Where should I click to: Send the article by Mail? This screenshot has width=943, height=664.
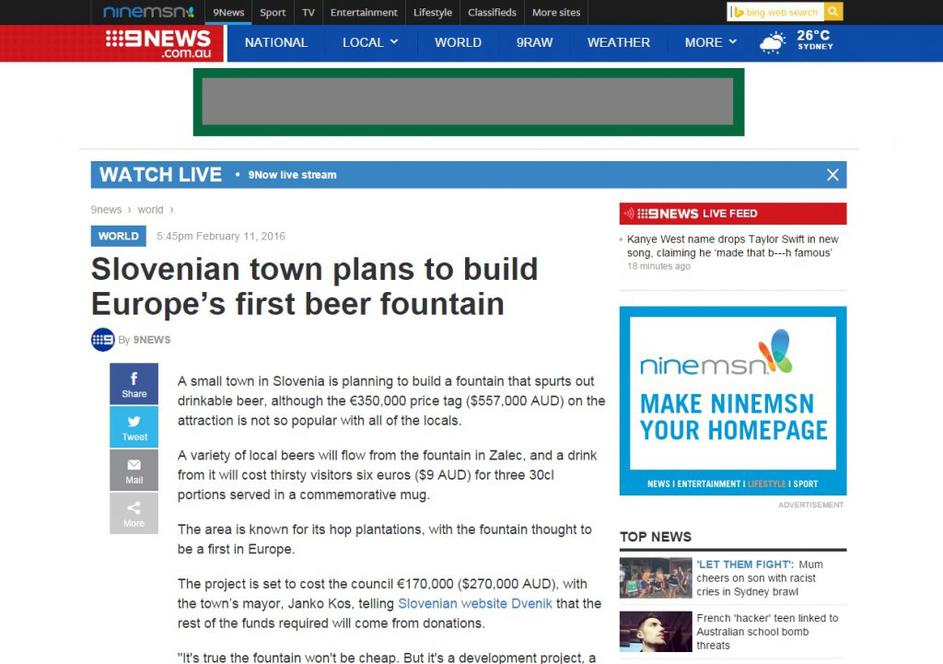click(x=134, y=470)
